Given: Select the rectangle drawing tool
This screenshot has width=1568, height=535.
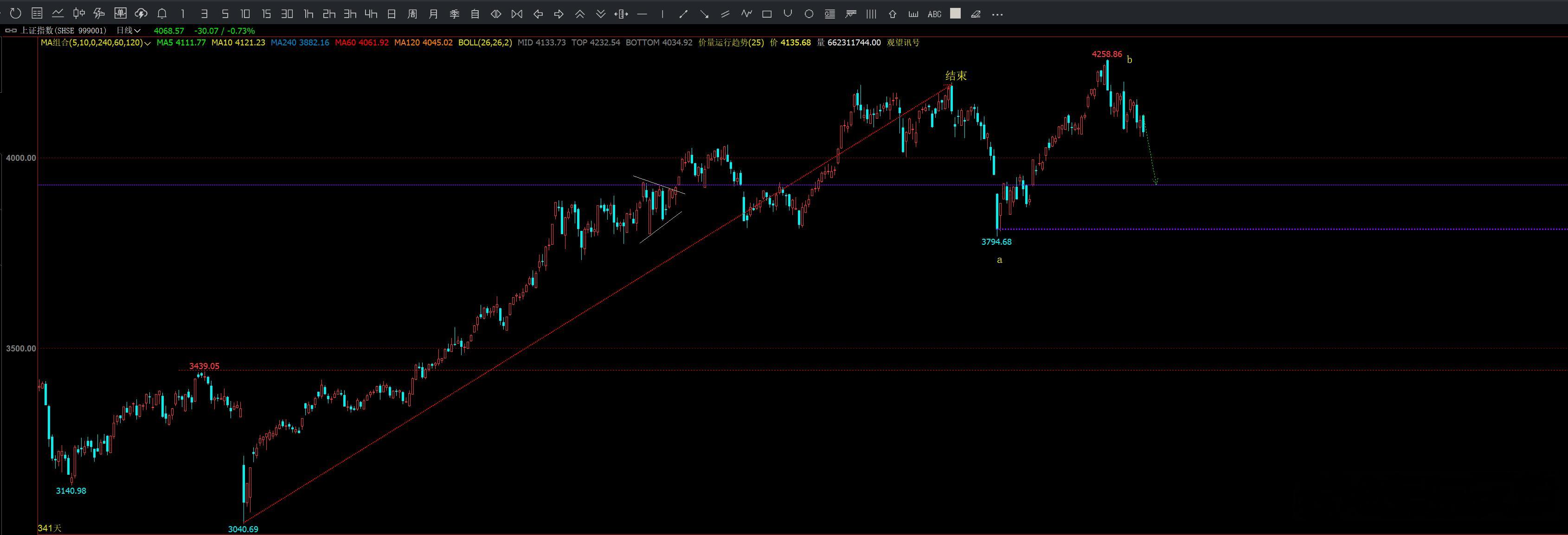Looking at the screenshot, I should click(x=767, y=13).
